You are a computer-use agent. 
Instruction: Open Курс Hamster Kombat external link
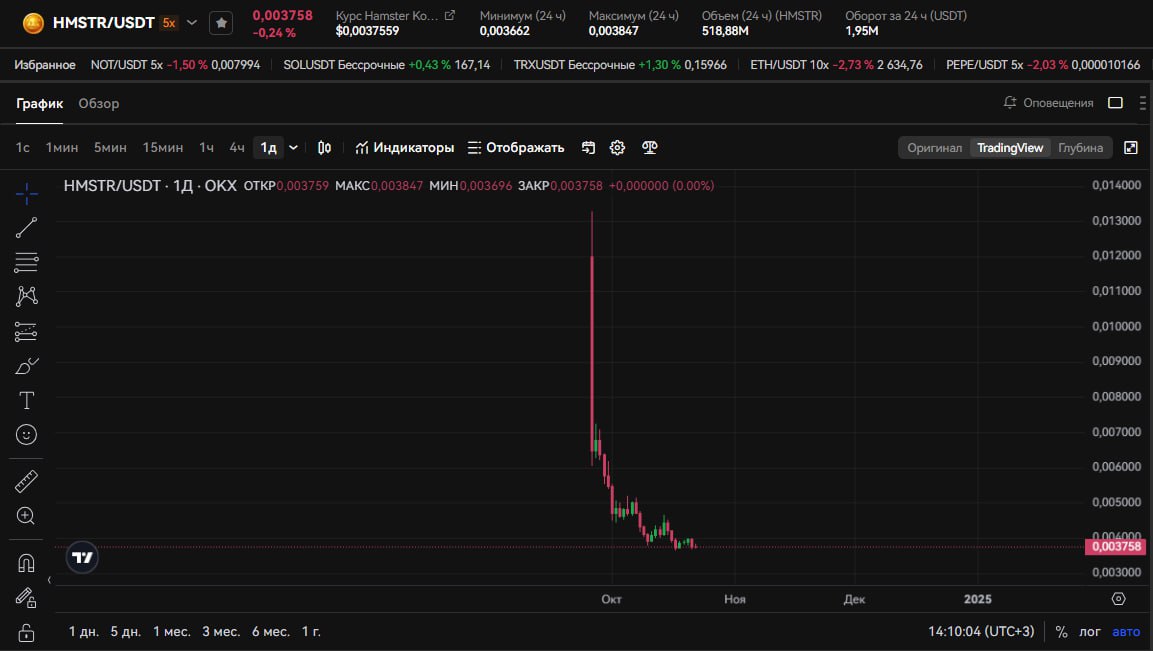(450, 15)
